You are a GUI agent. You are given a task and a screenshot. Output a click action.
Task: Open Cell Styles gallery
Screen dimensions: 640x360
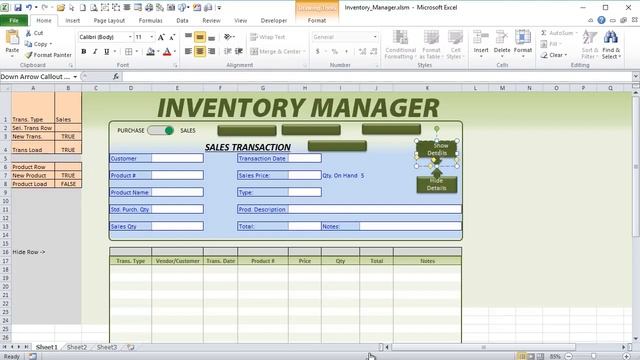click(455, 44)
